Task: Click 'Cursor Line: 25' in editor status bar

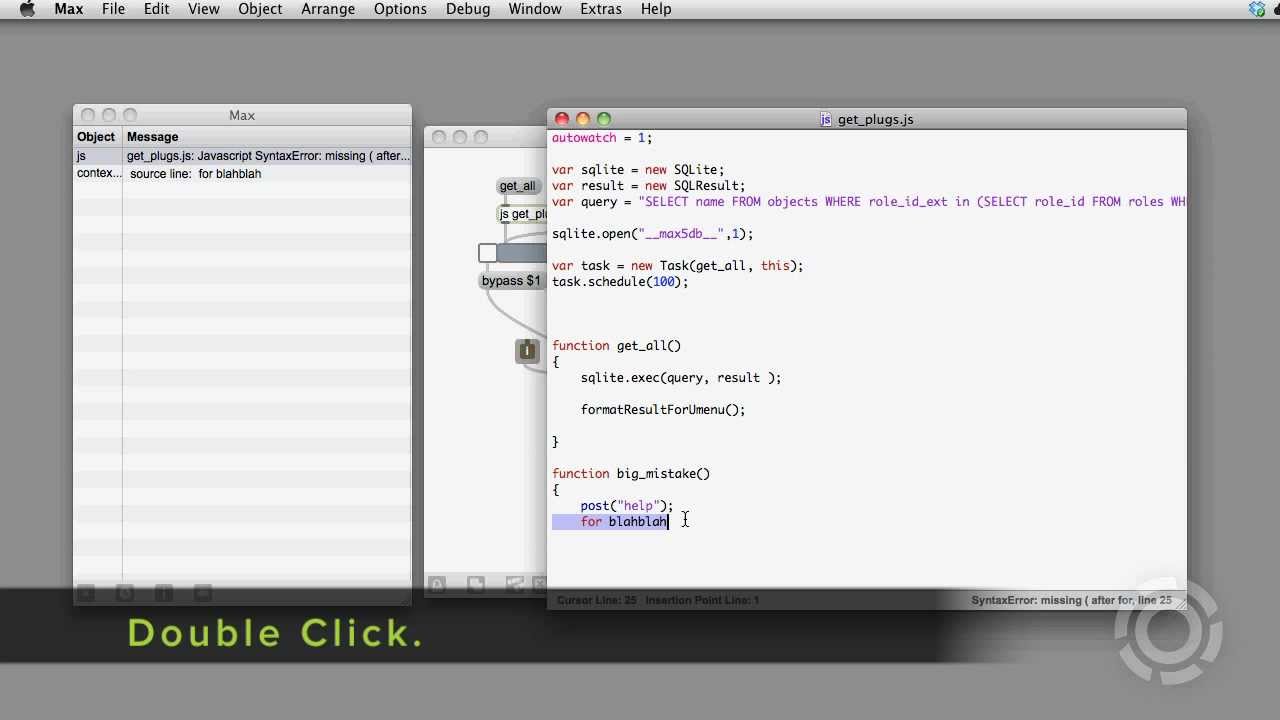Action: (597, 600)
